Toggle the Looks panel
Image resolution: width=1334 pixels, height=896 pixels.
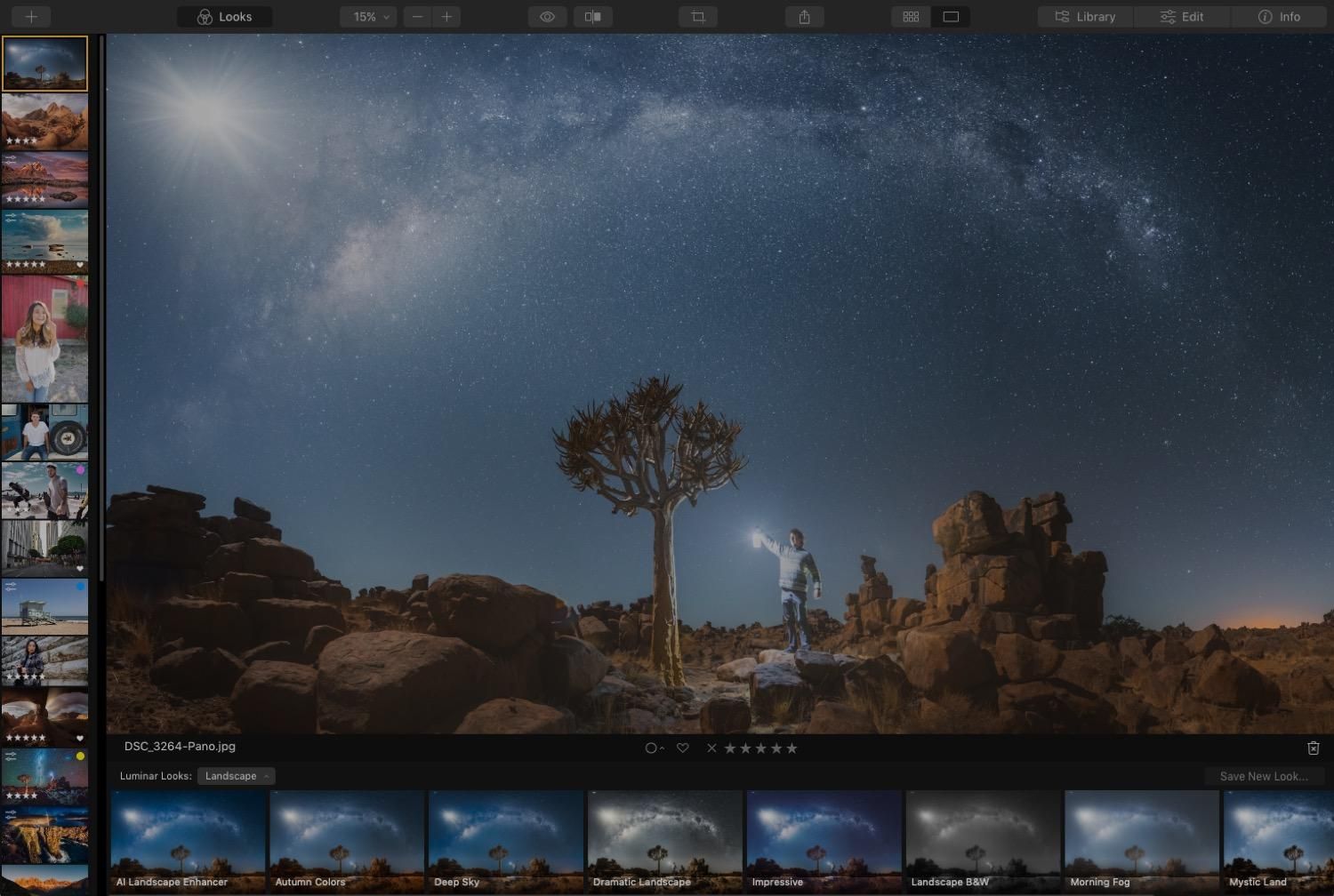[224, 16]
